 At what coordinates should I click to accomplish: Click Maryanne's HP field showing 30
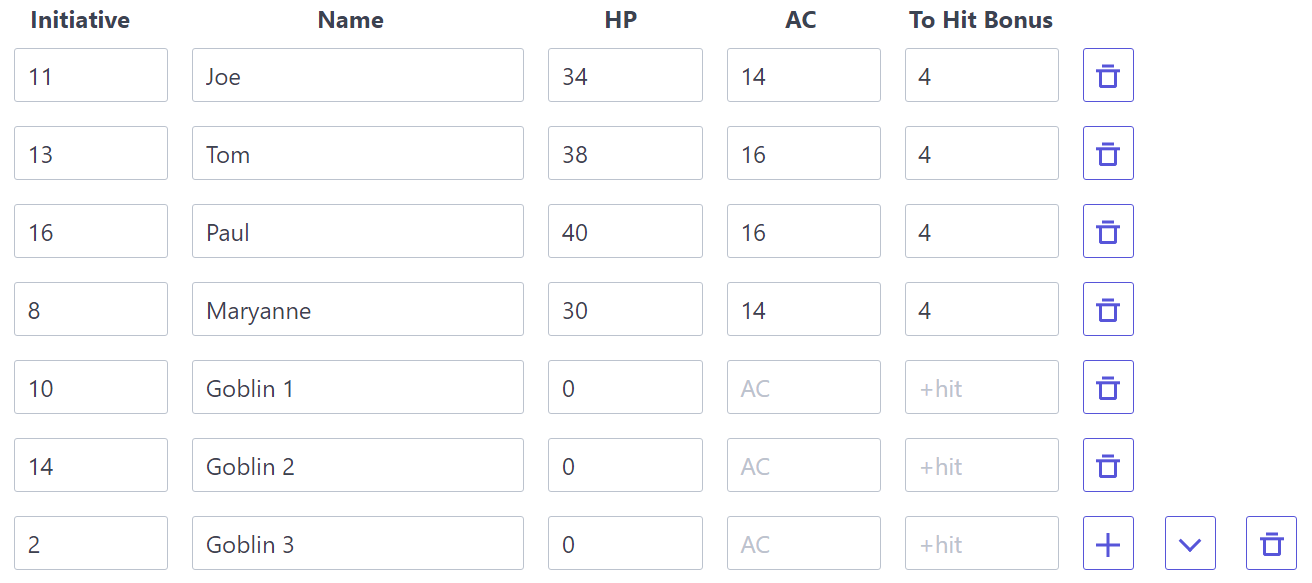[x=625, y=309]
